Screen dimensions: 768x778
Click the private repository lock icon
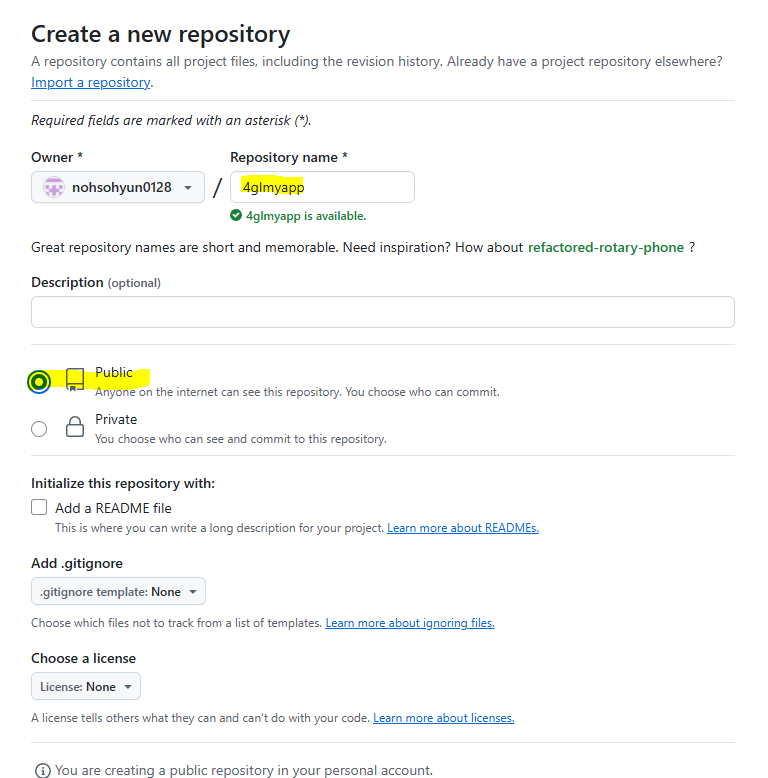(75, 428)
